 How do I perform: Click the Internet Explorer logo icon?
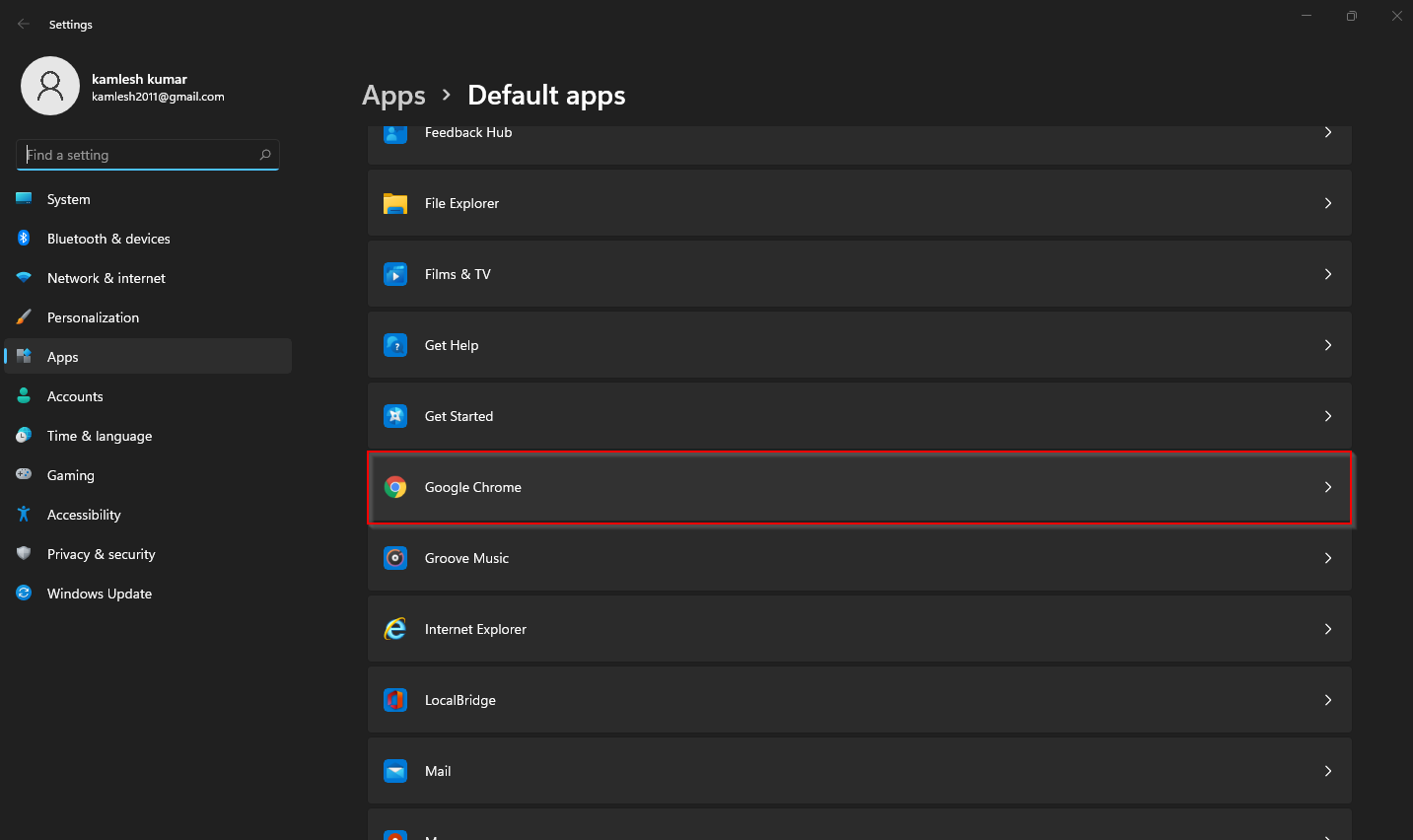395,629
